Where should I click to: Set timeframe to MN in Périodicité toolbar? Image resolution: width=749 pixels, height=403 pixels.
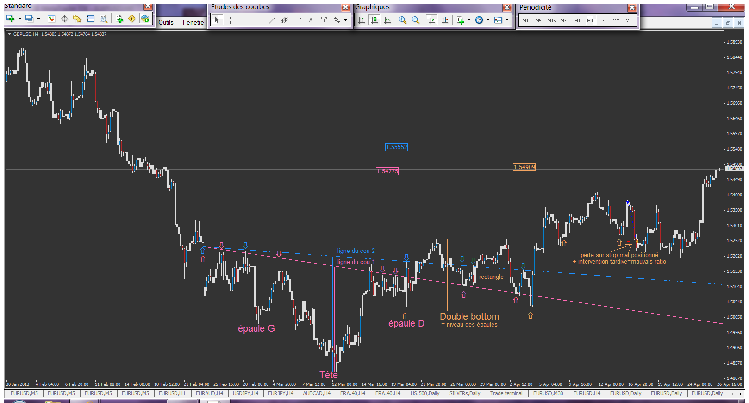(628, 20)
